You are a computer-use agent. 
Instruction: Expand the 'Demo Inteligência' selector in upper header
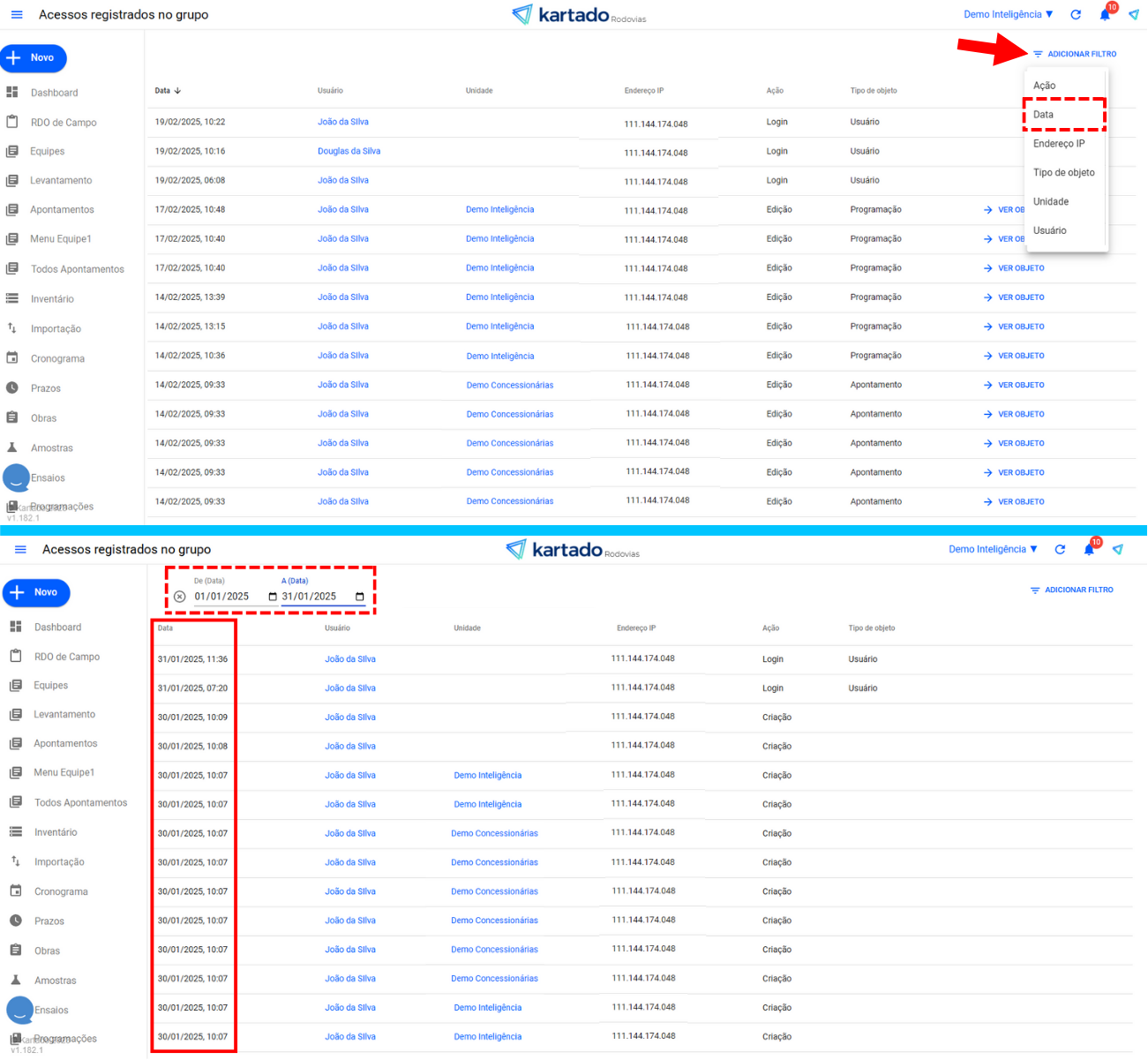click(1008, 15)
